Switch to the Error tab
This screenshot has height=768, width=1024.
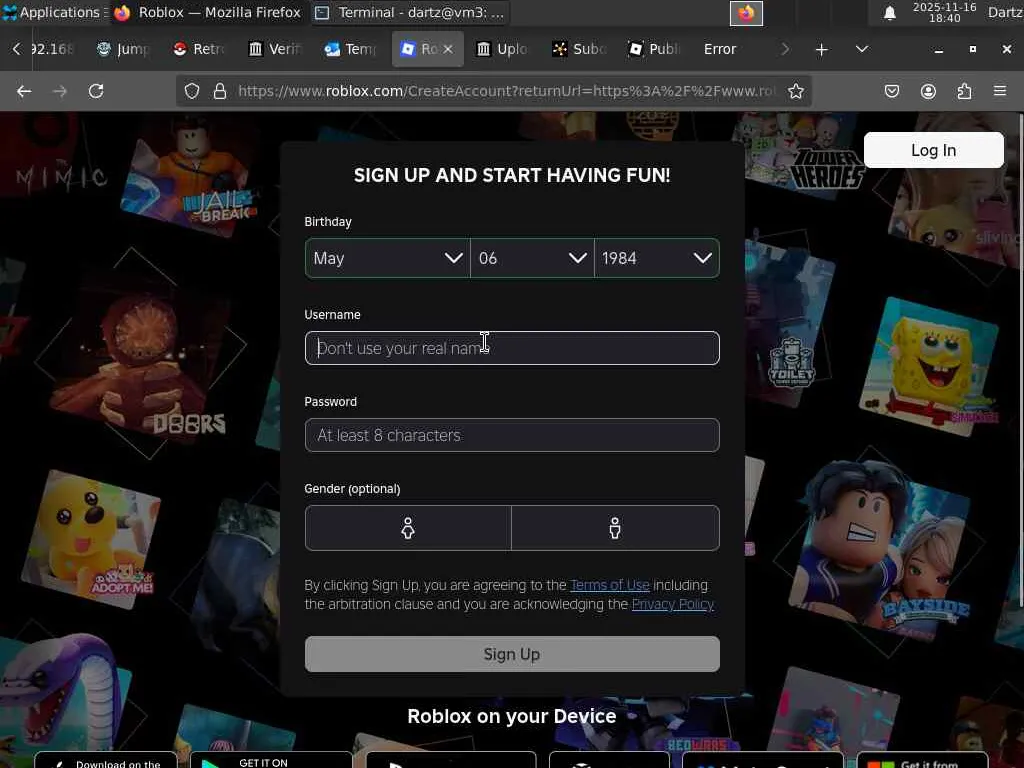tap(720, 49)
